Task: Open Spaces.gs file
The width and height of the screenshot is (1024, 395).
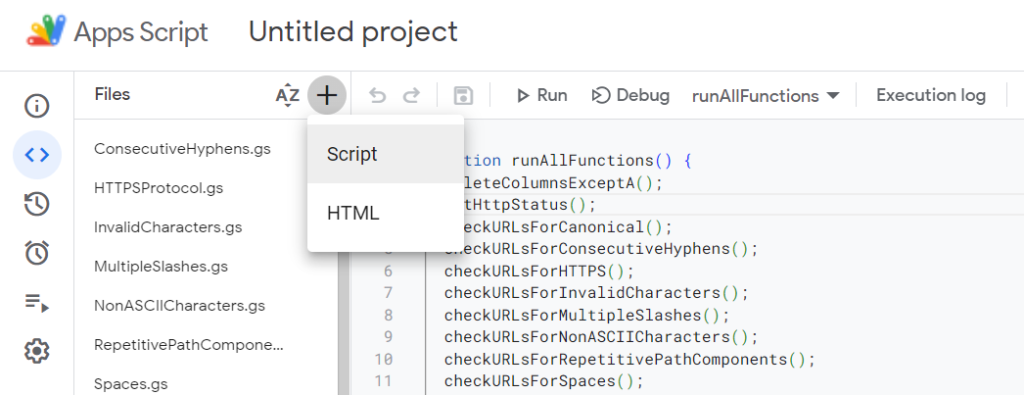Action: pos(131,384)
